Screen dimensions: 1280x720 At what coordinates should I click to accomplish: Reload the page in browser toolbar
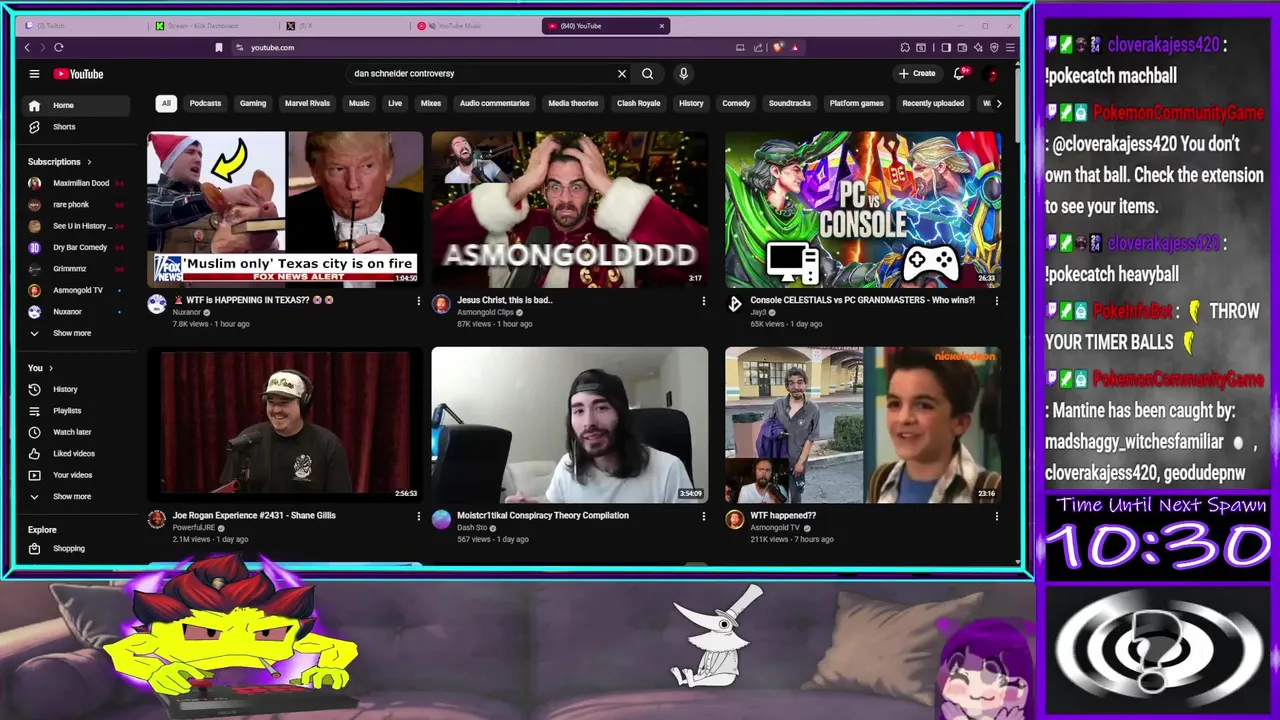(59, 48)
